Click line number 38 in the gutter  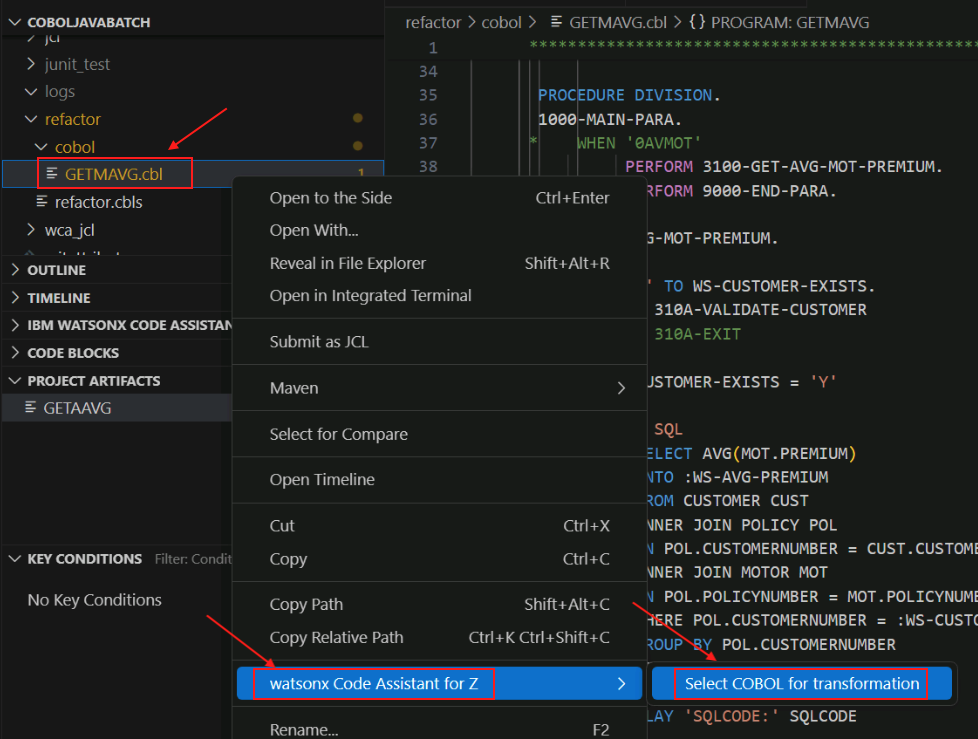pos(428,167)
